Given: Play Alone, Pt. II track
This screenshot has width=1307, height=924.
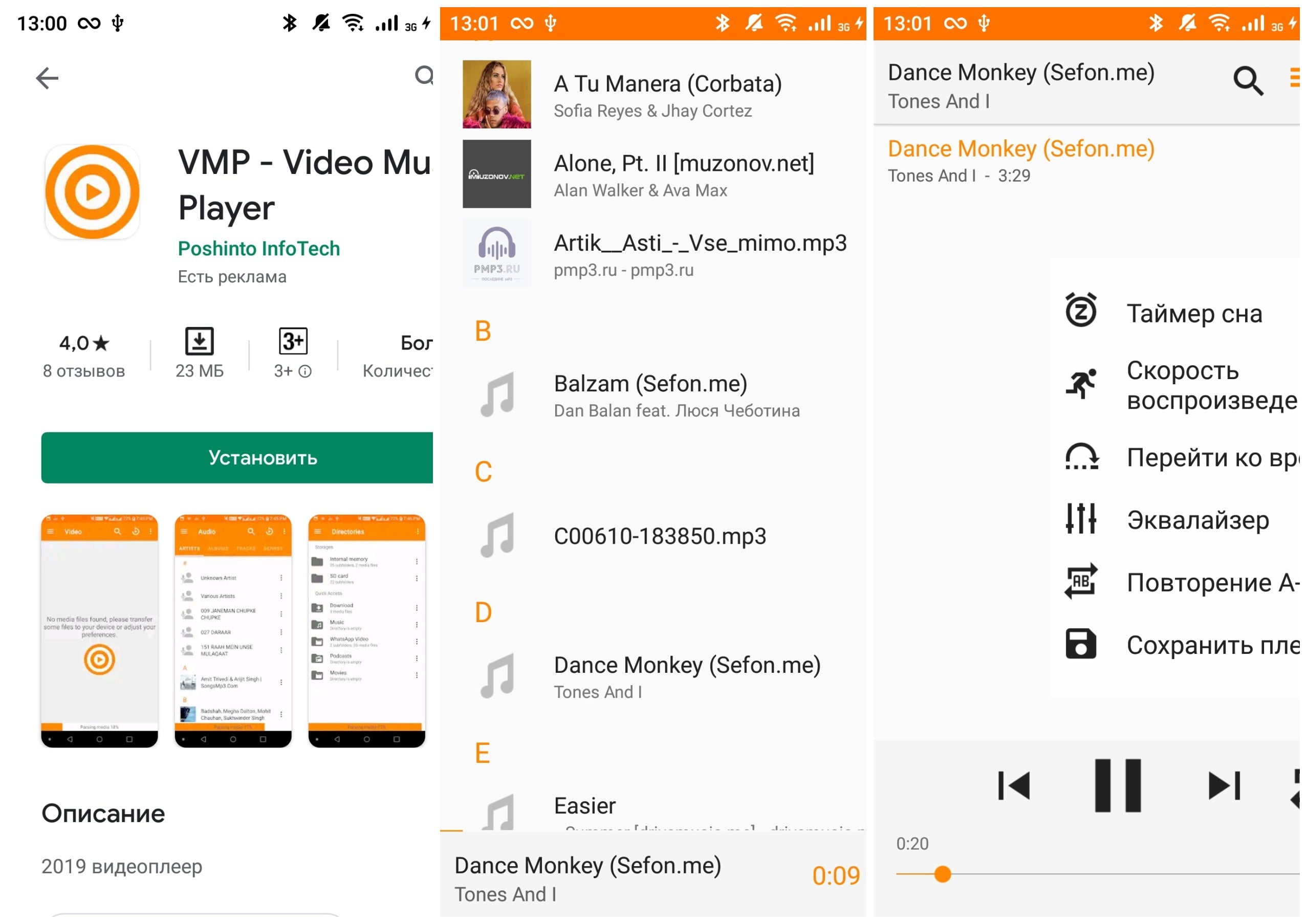Looking at the screenshot, I should (654, 174).
